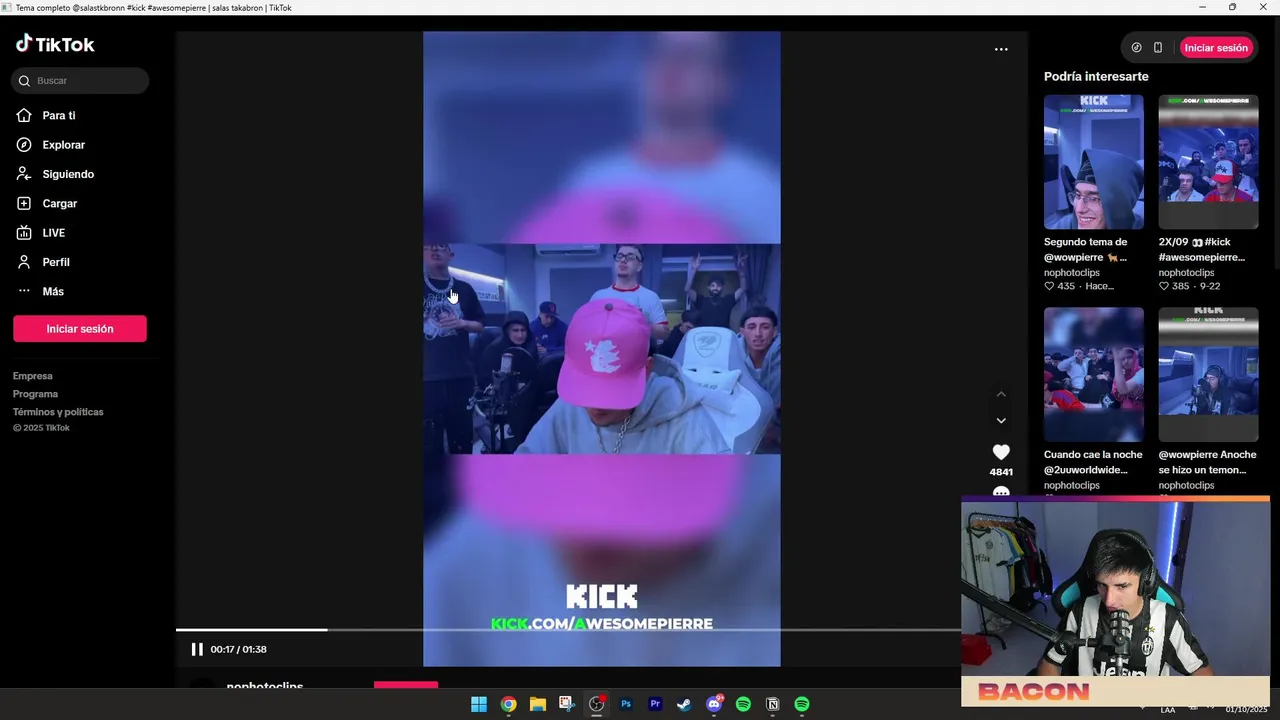
Task: Open Google Chrome from the taskbar
Action: [x=508, y=704]
